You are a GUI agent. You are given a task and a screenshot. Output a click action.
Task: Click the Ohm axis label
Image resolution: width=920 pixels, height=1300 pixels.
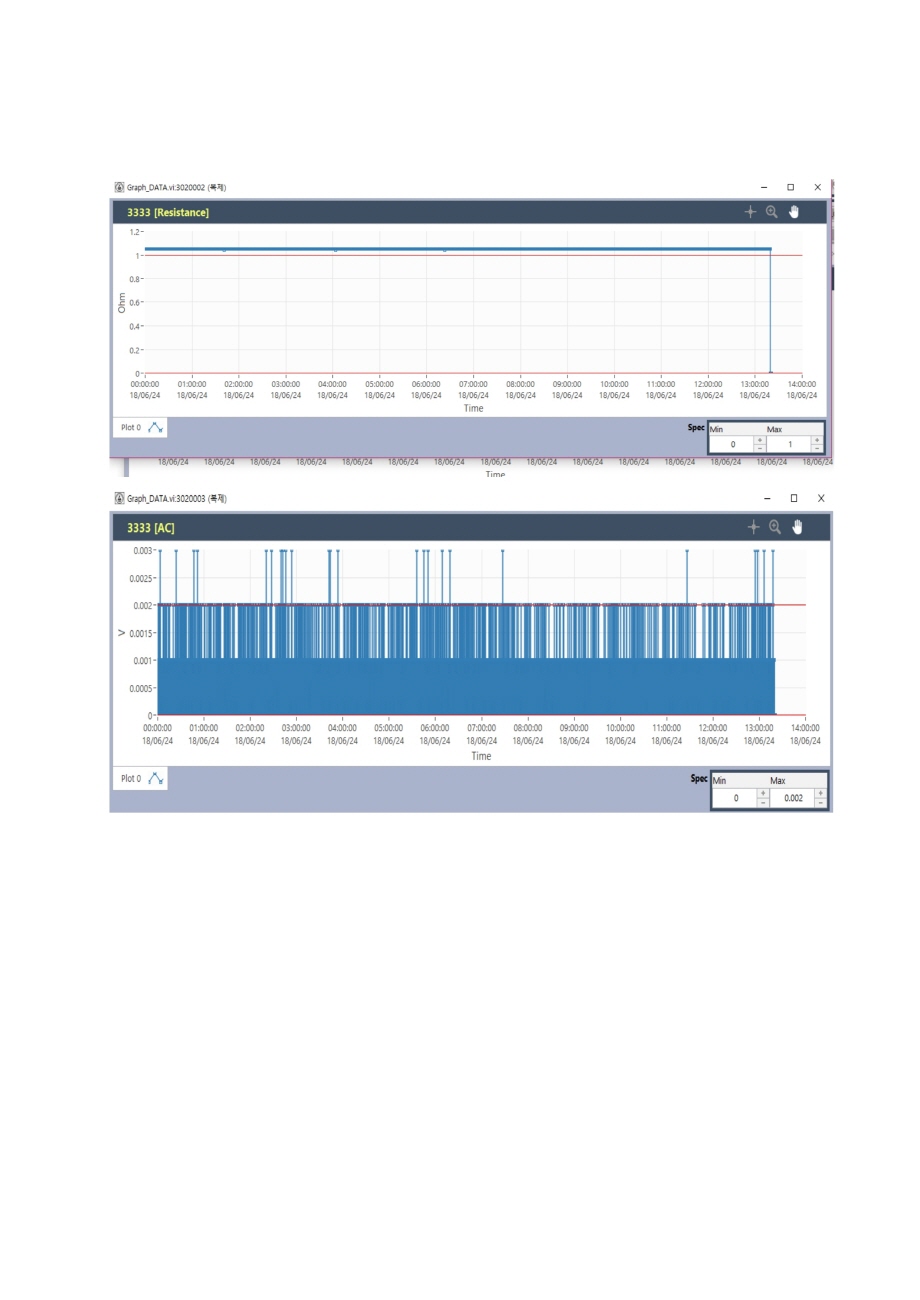click(122, 302)
